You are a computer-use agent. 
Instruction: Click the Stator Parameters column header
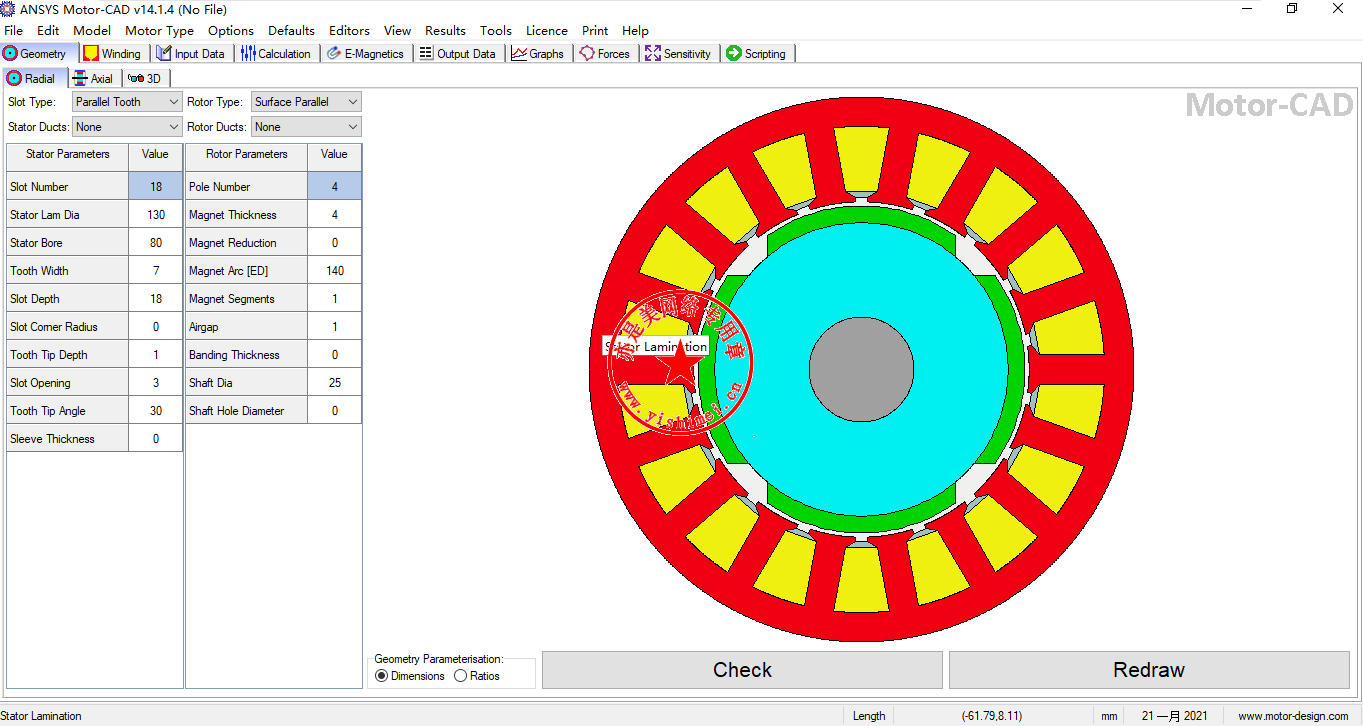[x=68, y=154]
